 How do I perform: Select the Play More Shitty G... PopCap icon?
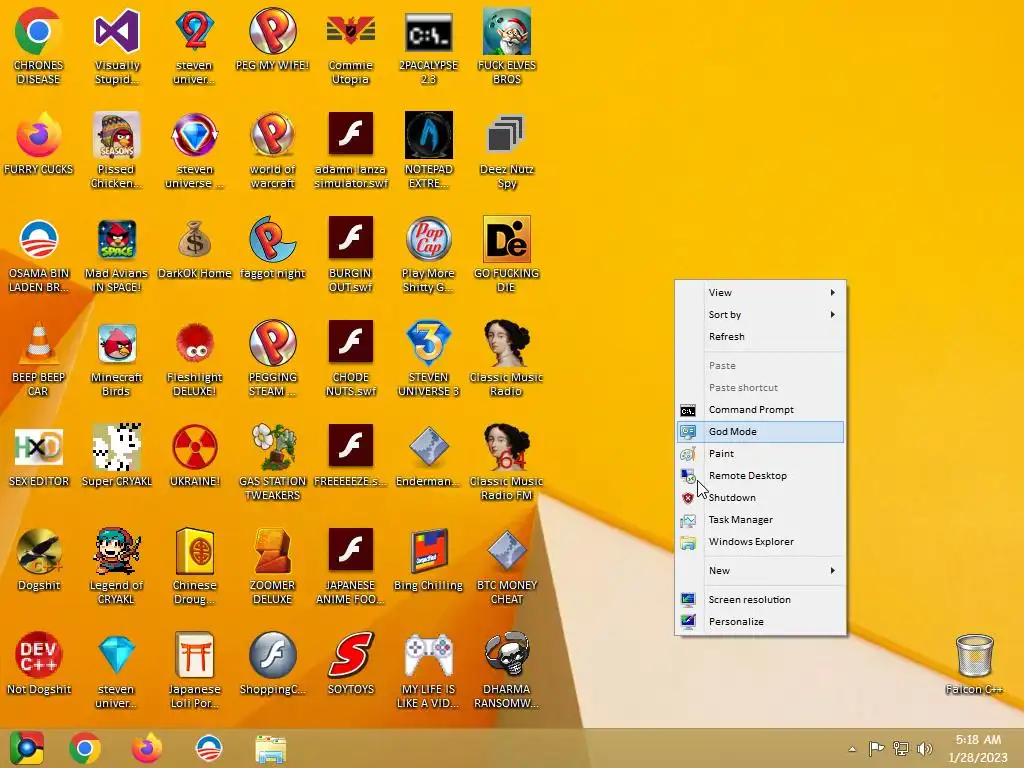tap(428, 255)
